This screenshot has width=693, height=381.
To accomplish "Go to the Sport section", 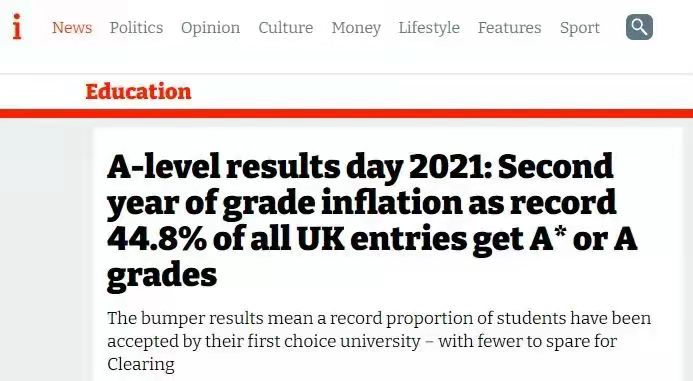I will click(x=580, y=28).
